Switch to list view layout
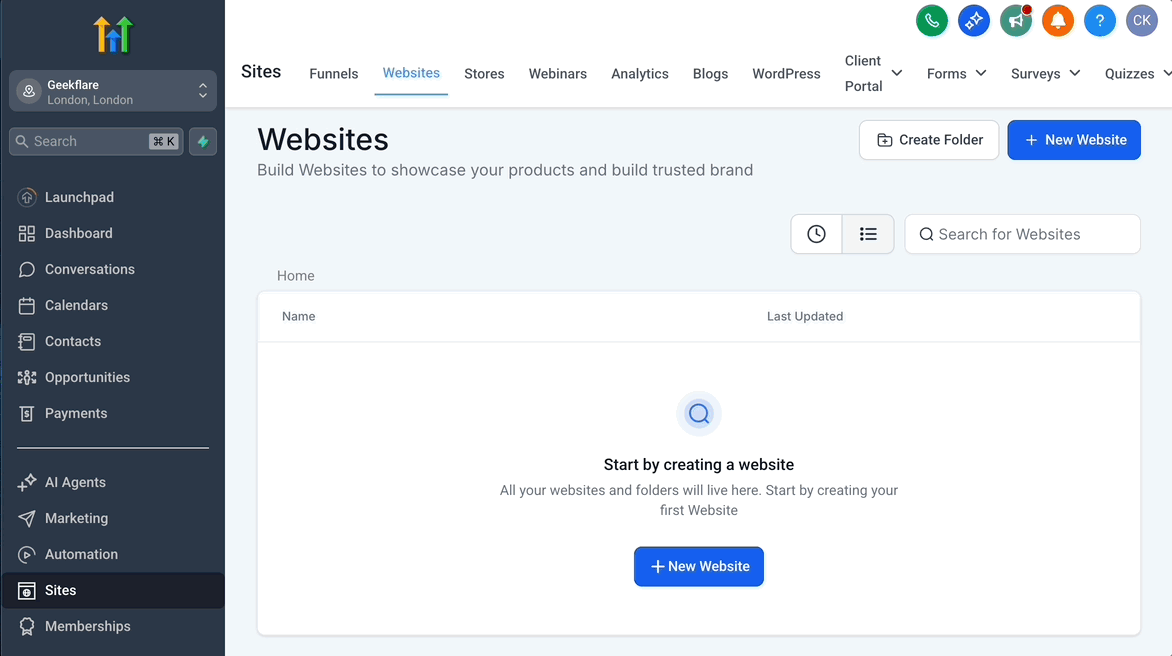Image resolution: width=1172 pixels, height=656 pixels. tap(868, 234)
